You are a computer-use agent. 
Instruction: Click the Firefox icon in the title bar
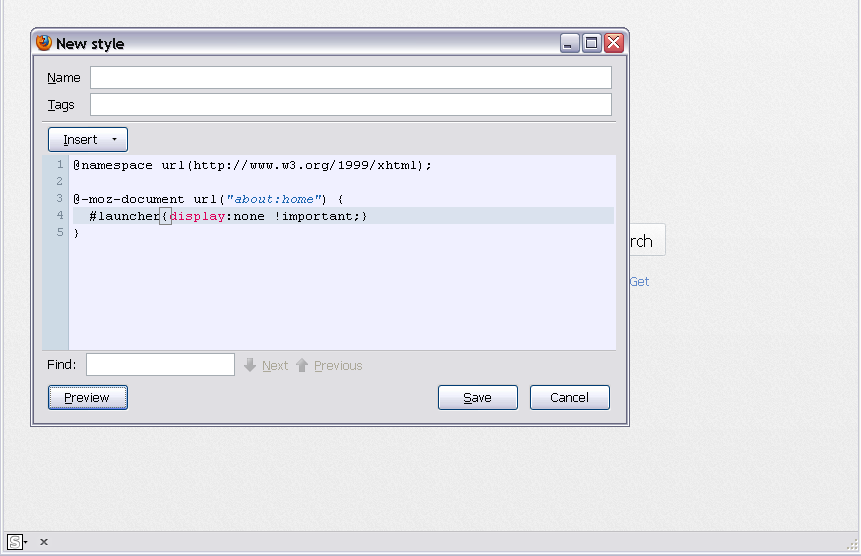pyautogui.click(x=44, y=43)
